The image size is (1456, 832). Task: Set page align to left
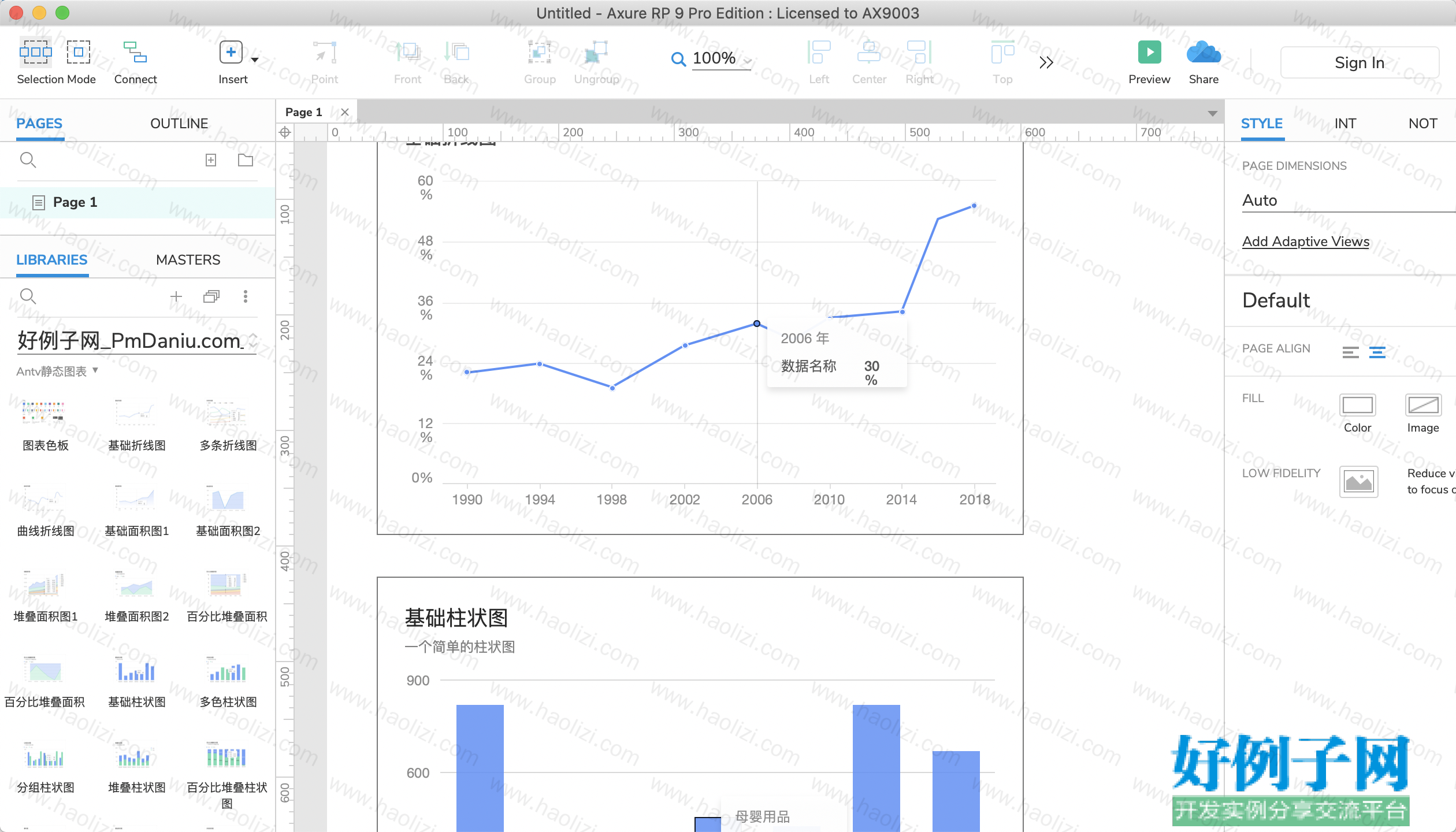click(1350, 352)
